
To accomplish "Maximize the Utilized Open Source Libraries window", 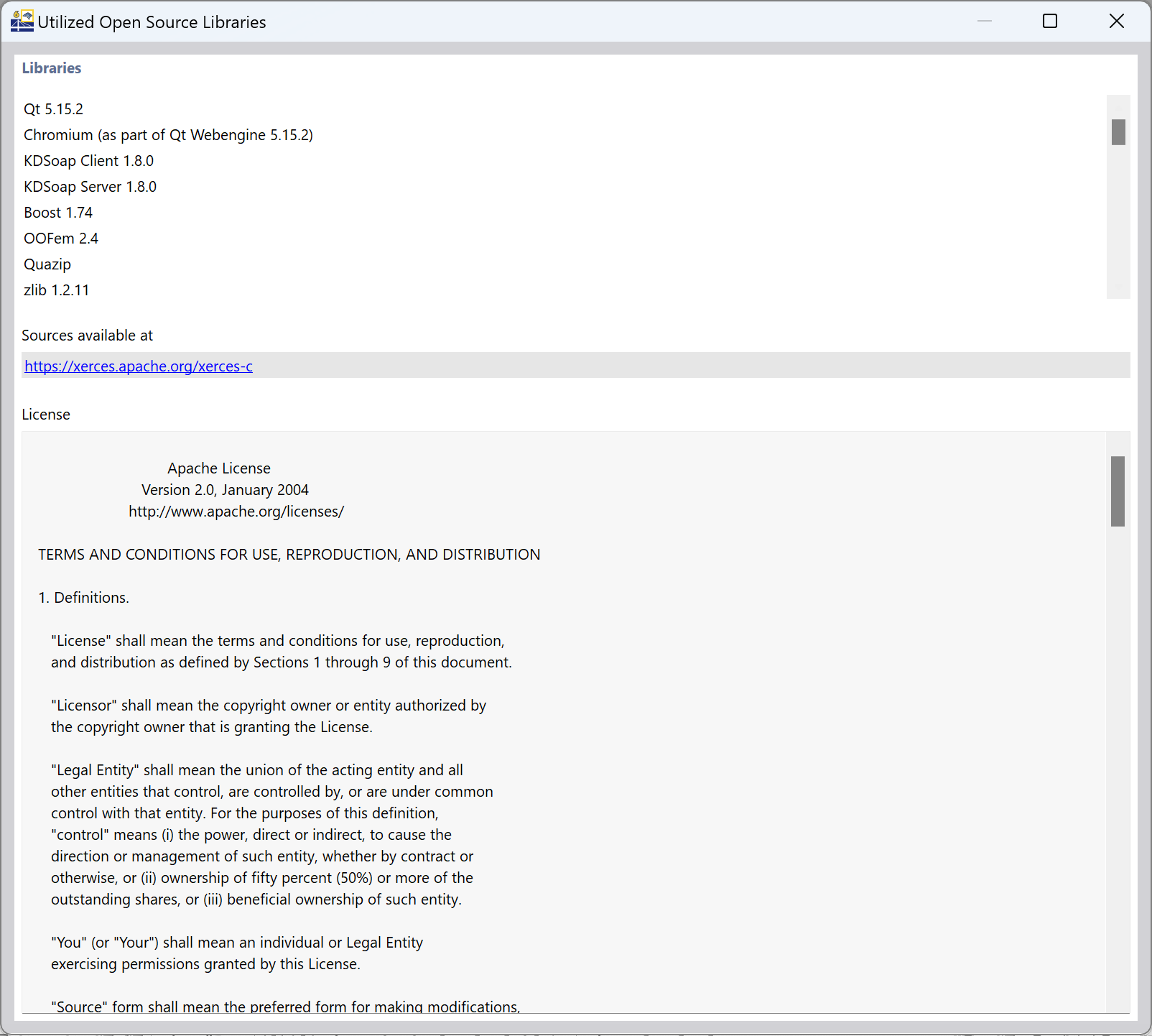I will 1050,22.
